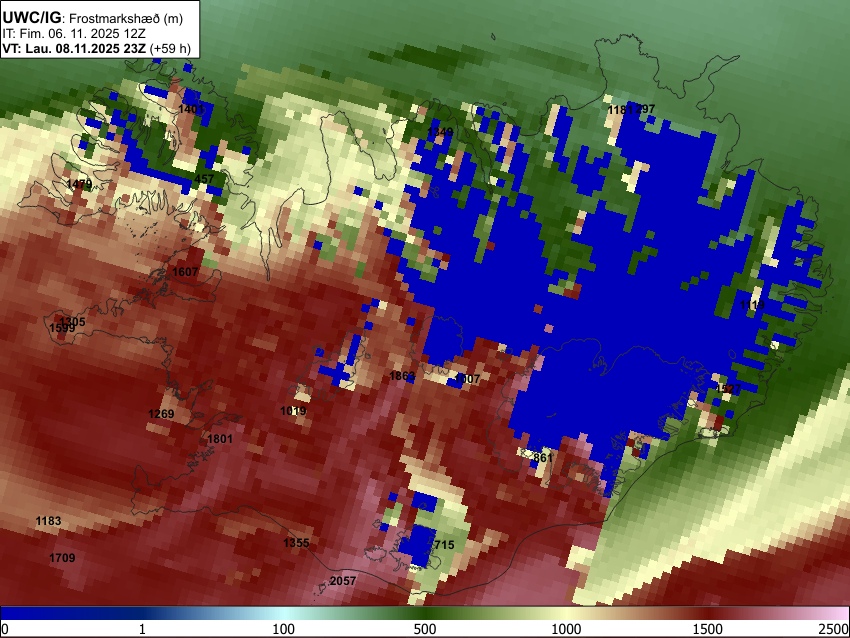
Task: Click the 1007 value on the map
Action: click(467, 379)
